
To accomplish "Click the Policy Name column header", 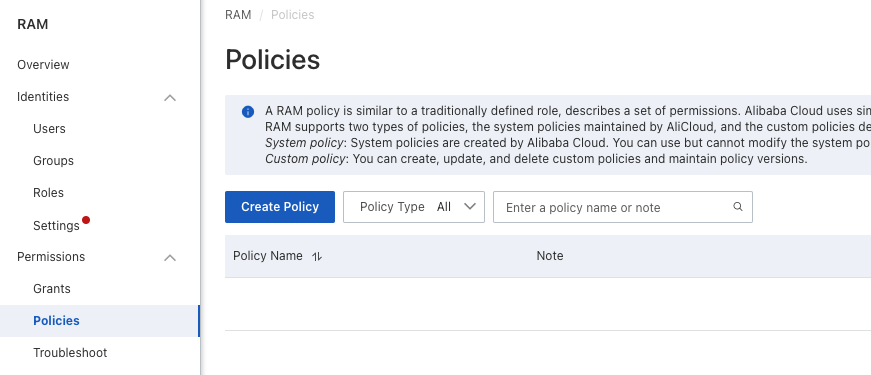I will 268,256.
